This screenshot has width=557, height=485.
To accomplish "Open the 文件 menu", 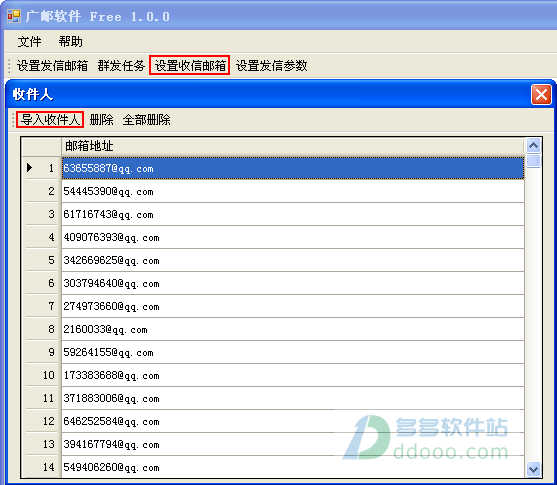I will (x=29, y=42).
